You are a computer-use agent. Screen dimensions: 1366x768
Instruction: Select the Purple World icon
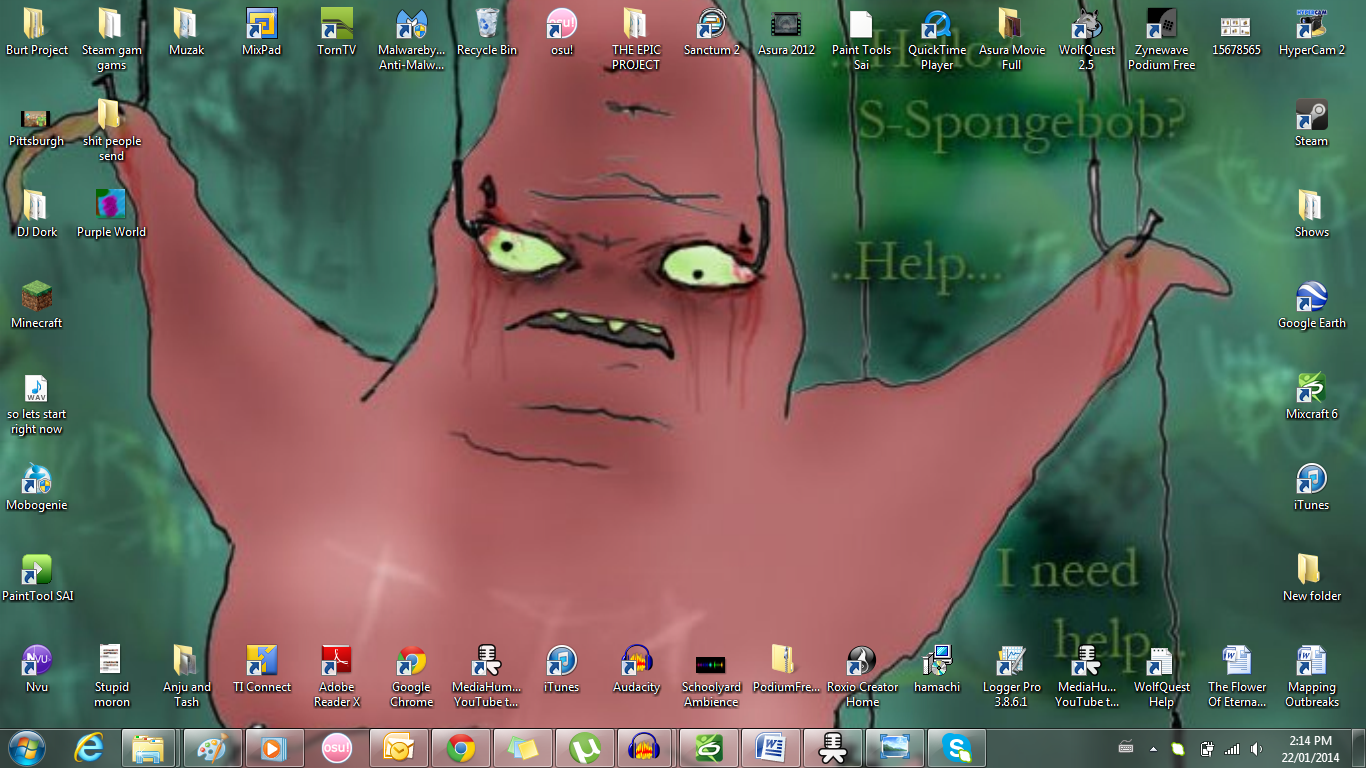[x=112, y=215]
